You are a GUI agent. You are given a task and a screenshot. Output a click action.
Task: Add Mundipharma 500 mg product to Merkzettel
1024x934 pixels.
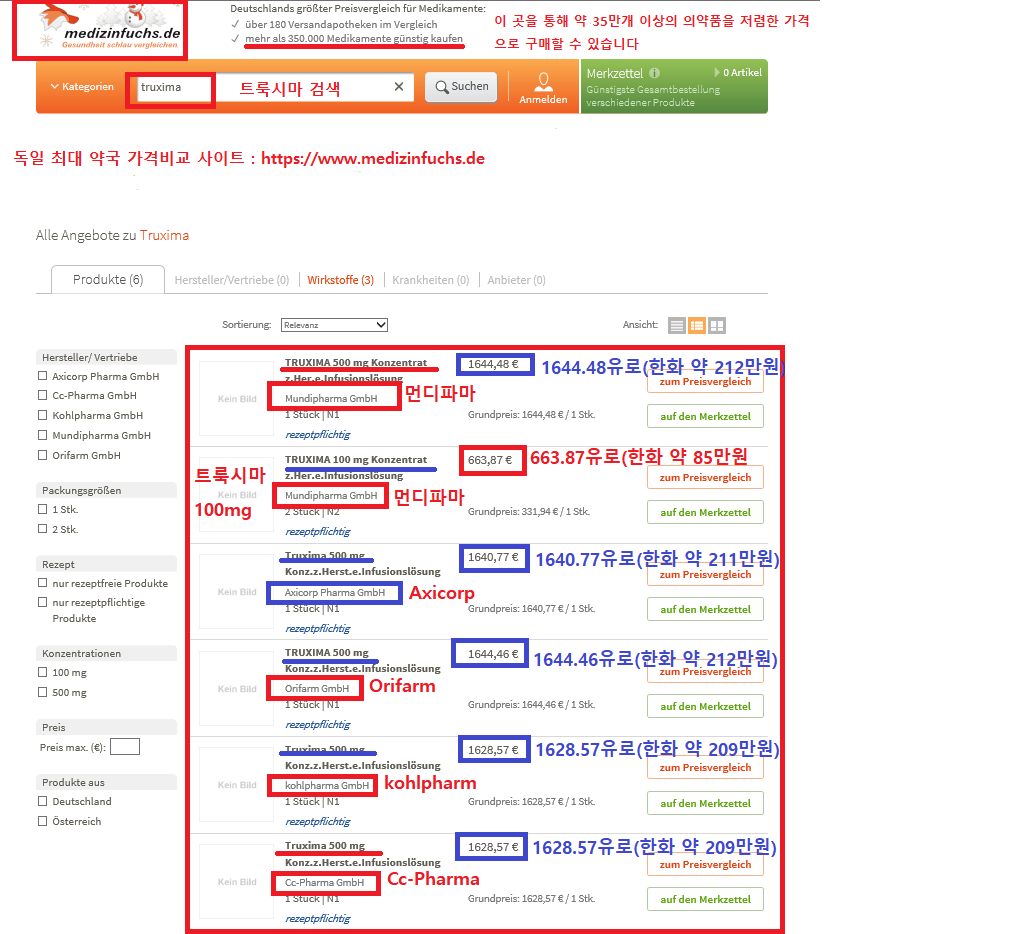[705, 416]
